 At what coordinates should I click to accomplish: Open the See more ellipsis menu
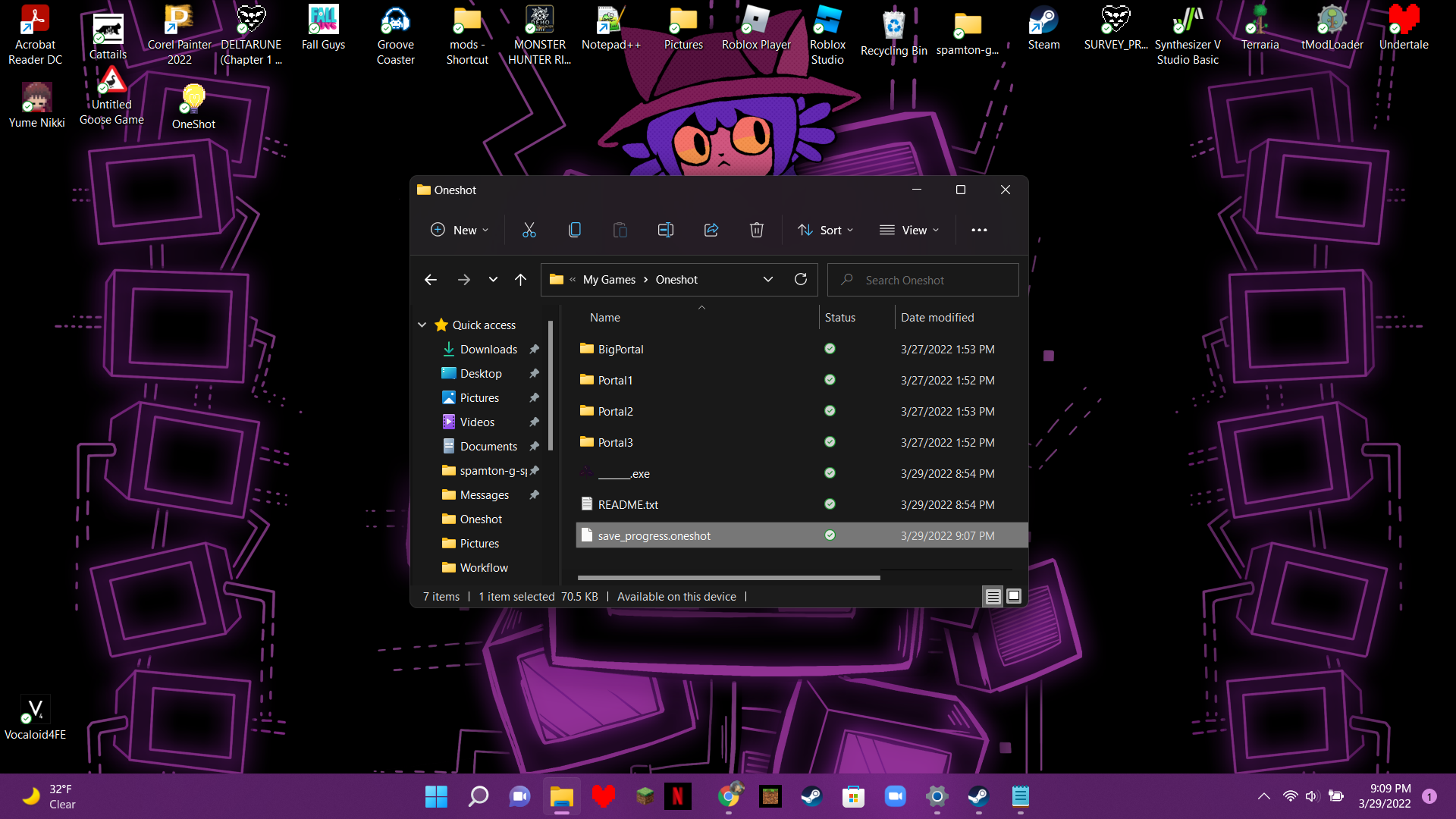[x=979, y=230]
